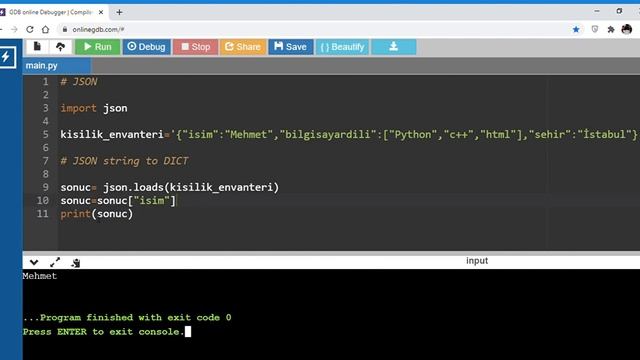Screen dimensions: 640x360
Task: Stop the running program
Action: (196, 47)
